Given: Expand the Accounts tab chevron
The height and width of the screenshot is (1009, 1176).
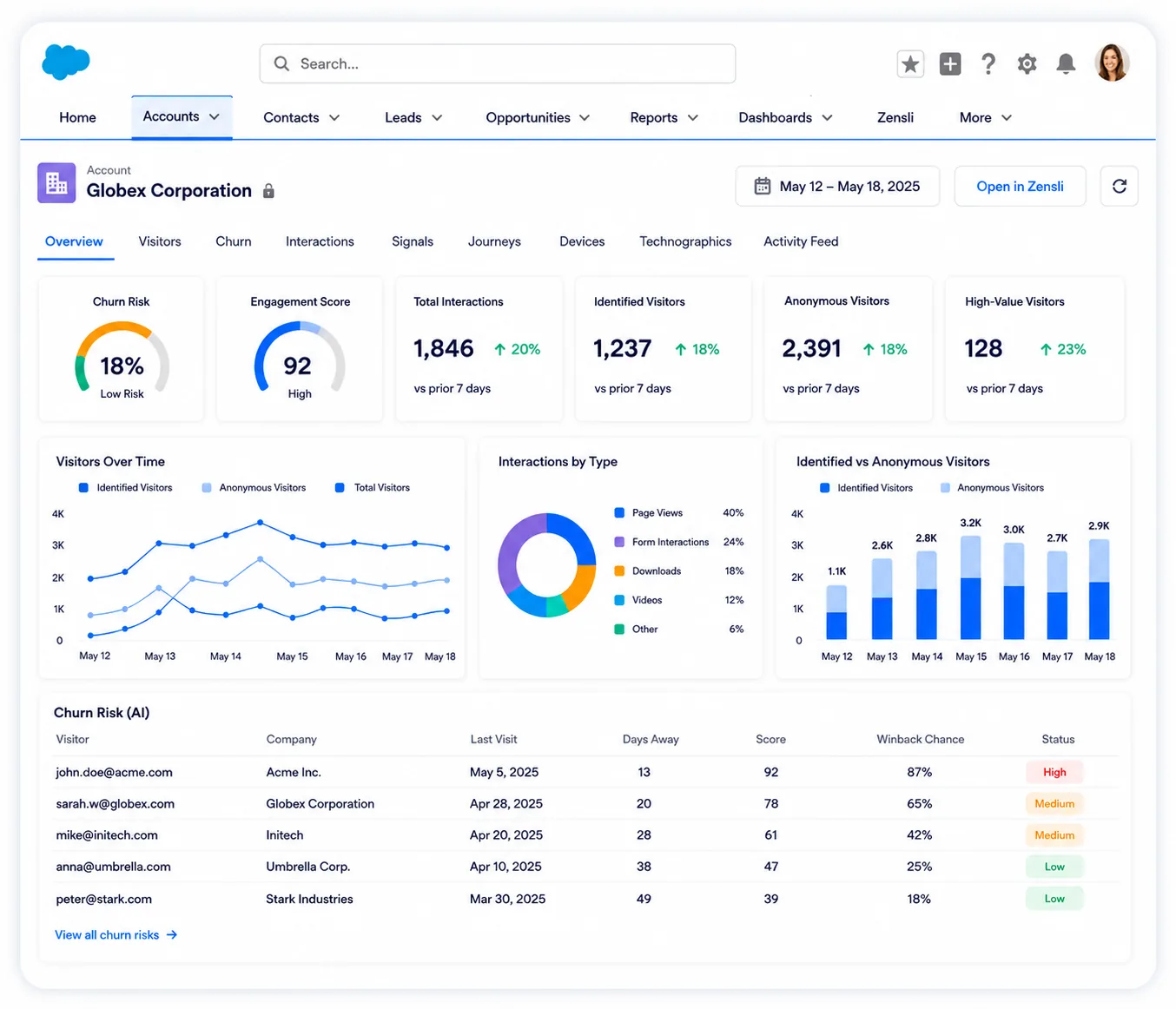Looking at the screenshot, I should 215,116.
